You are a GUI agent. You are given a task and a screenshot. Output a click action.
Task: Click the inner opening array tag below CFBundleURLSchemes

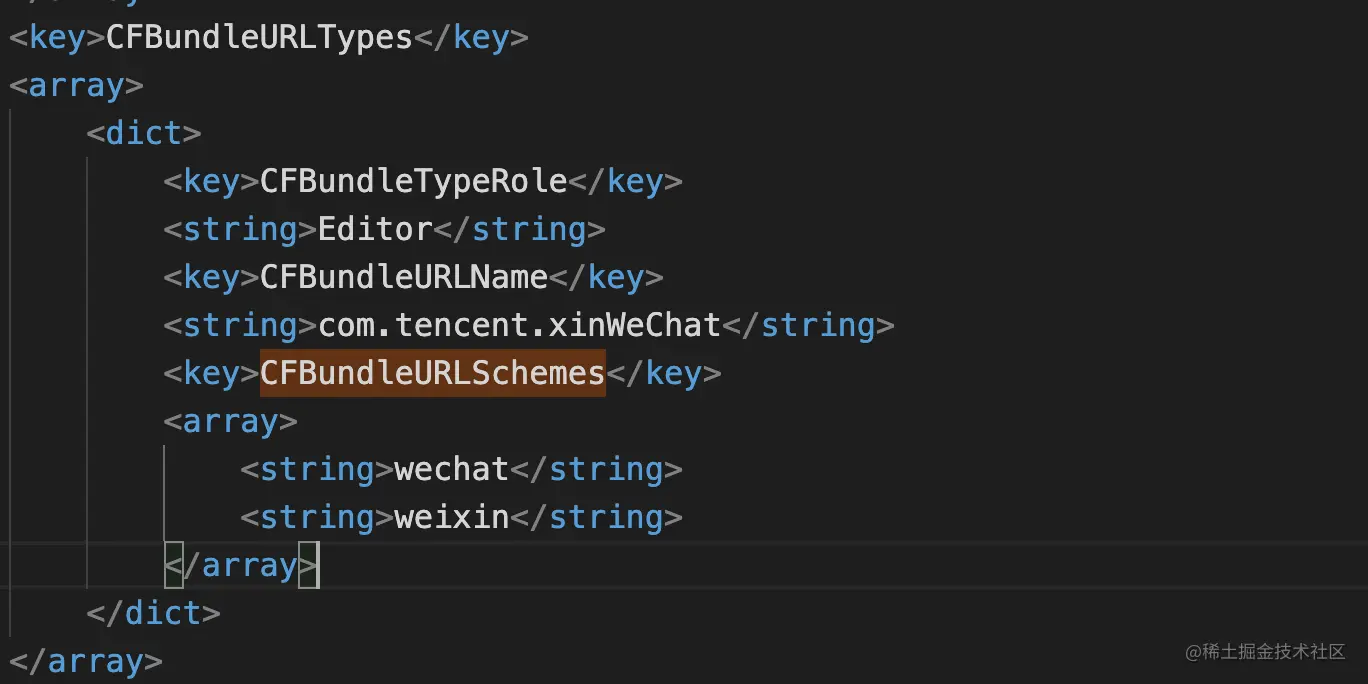coord(230,422)
